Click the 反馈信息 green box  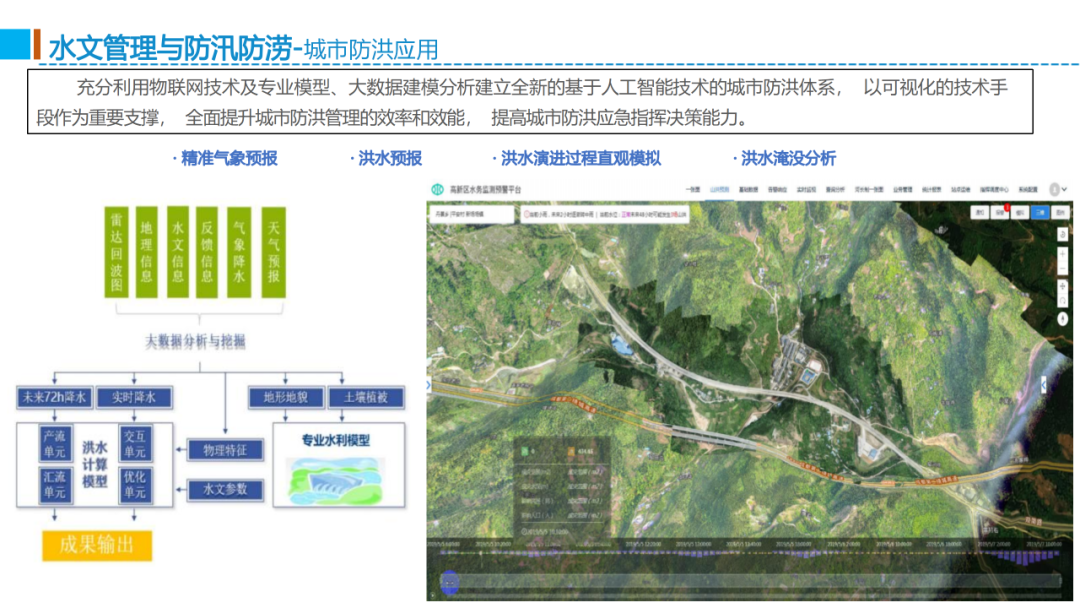click(207, 252)
